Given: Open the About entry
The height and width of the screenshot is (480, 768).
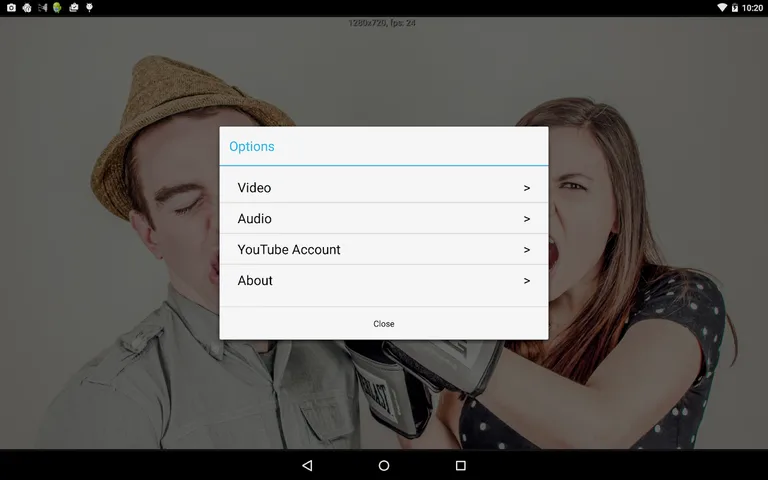Looking at the screenshot, I should (384, 281).
